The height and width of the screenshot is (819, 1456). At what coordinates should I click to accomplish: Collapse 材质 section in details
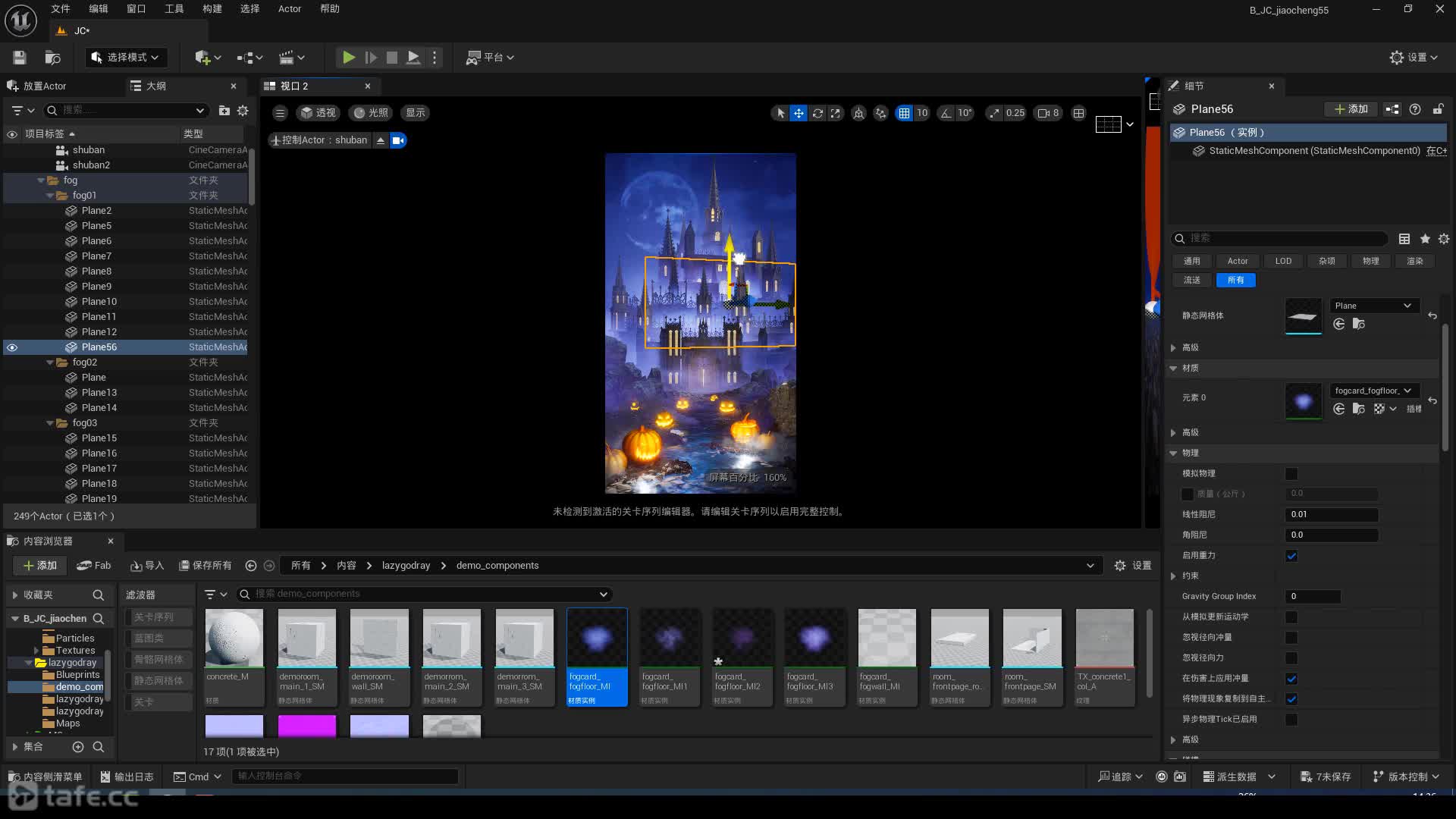(x=1173, y=369)
